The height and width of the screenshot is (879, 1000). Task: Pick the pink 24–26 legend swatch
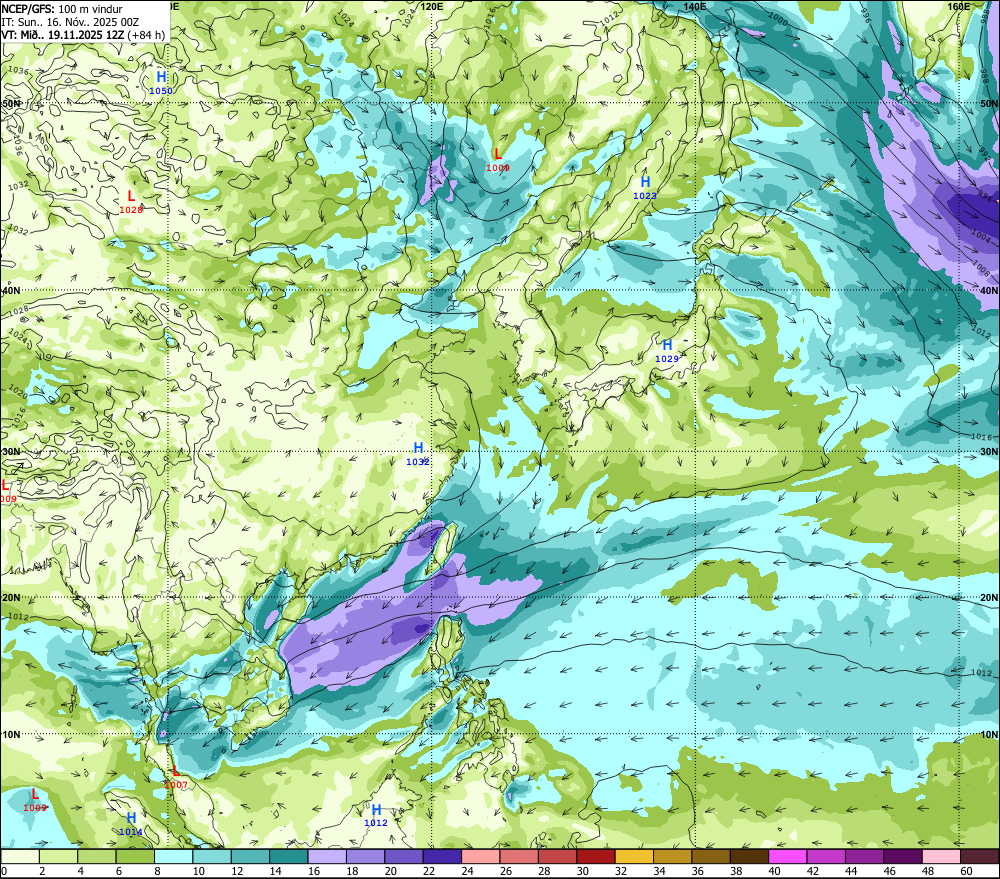click(x=481, y=856)
